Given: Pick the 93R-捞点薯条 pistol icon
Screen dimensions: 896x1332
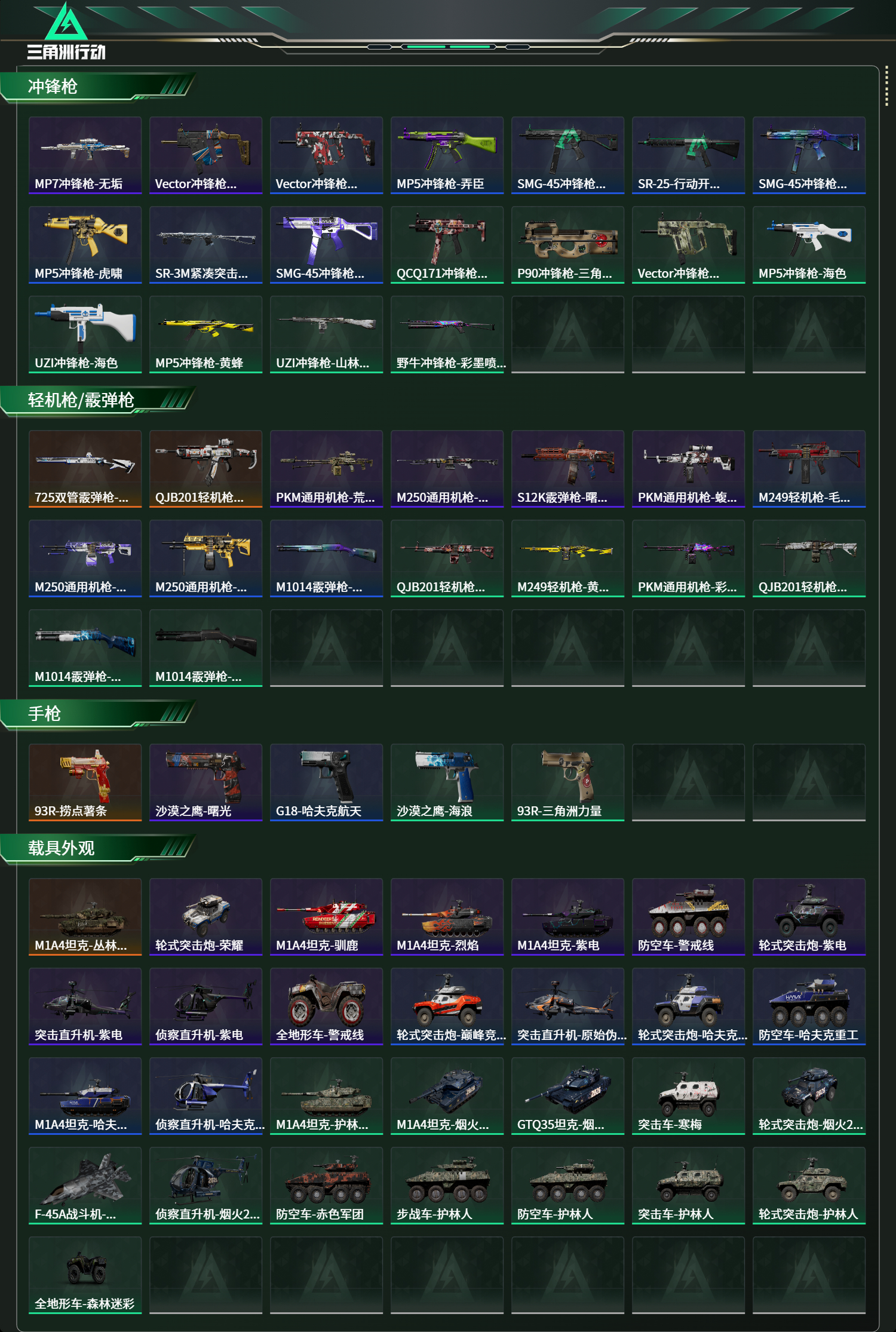Looking at the screenshot, I should [85, 782].
